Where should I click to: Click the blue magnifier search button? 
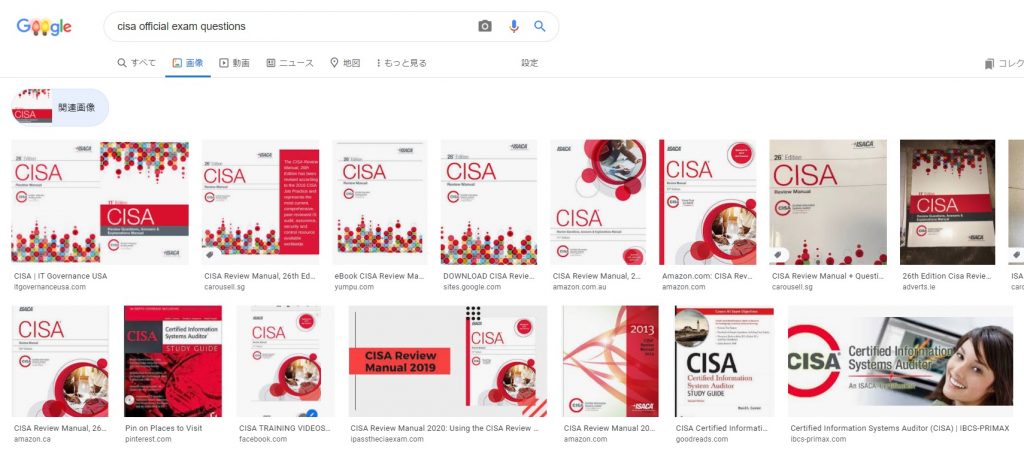click(539, 26)
